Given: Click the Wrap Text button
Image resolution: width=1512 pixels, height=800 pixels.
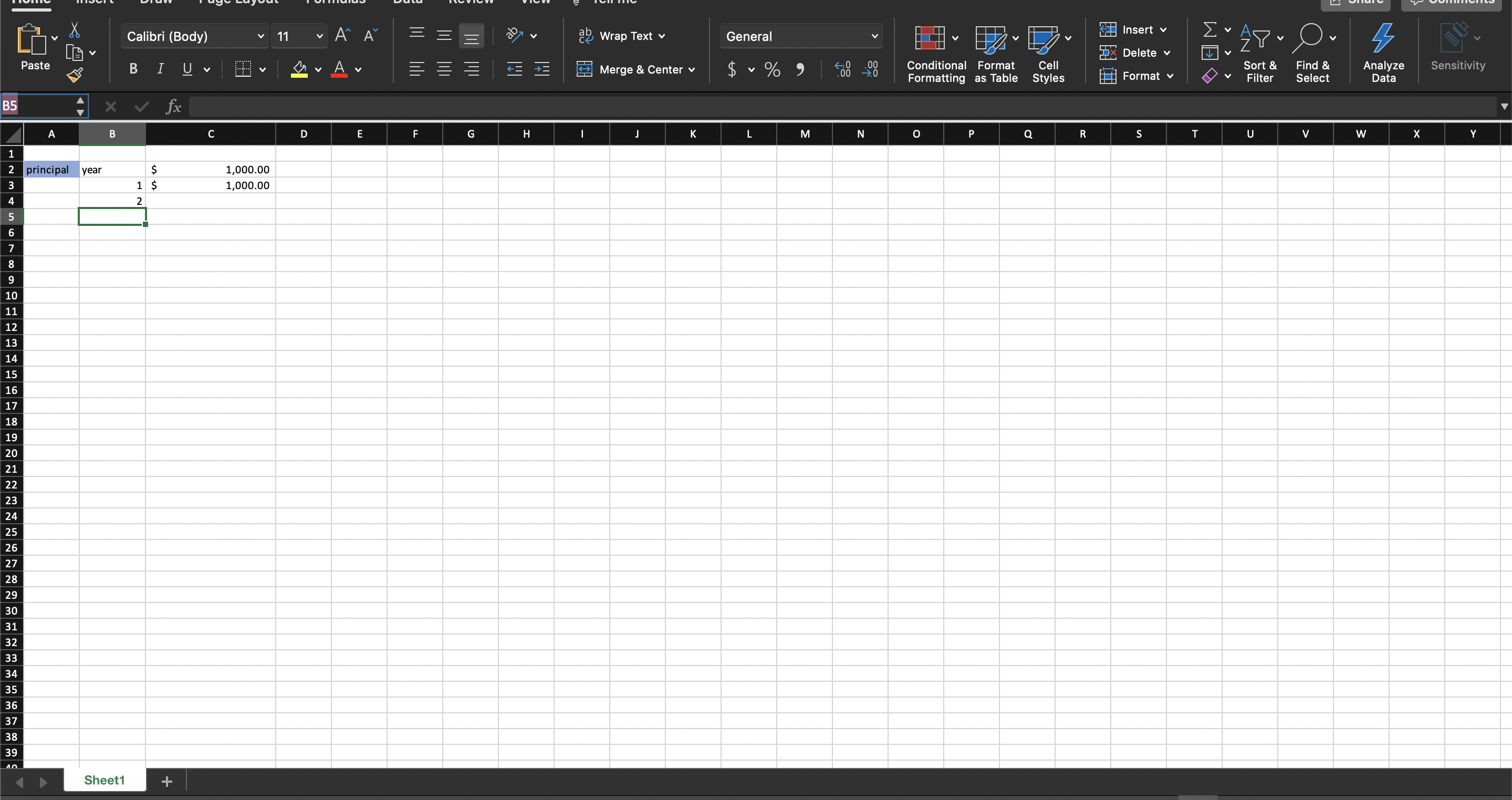Looking at the screenshot, I should pyautogui.click(x=622, y=36).
